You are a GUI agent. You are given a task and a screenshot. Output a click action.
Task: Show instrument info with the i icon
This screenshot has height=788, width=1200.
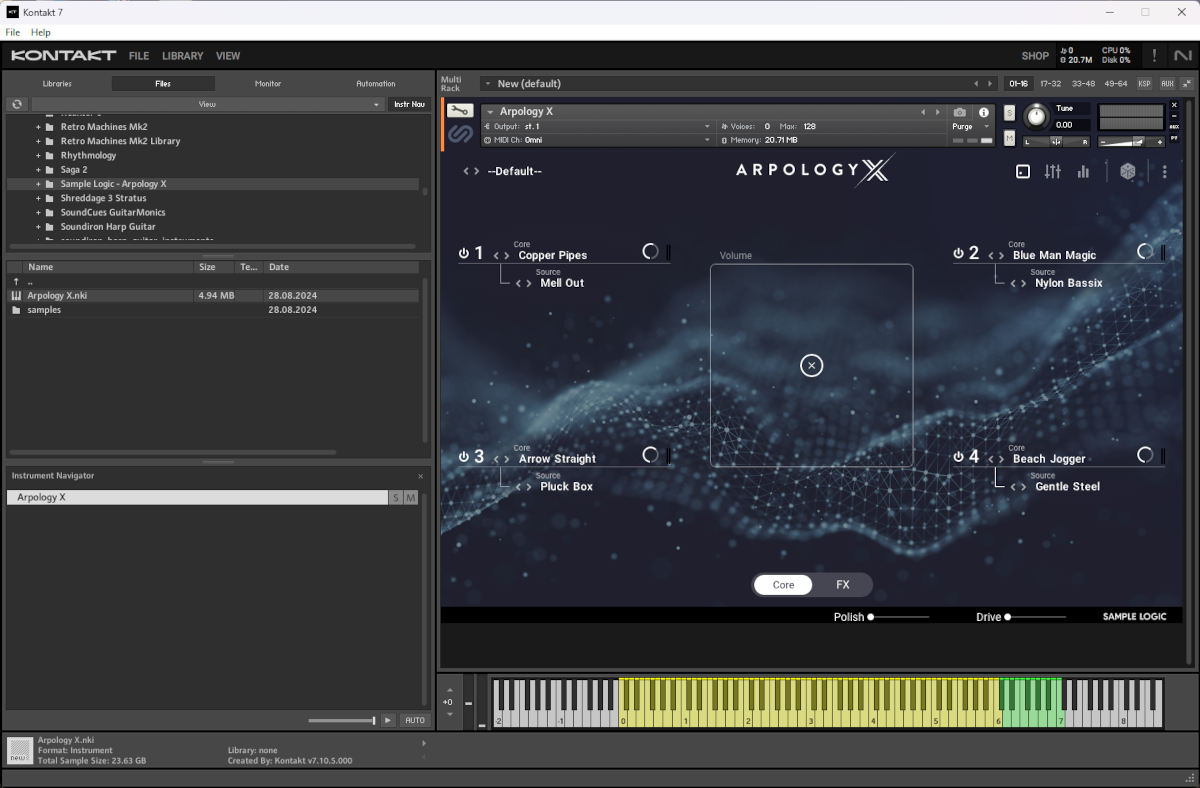pyautogui.click(x=984, y=113)
